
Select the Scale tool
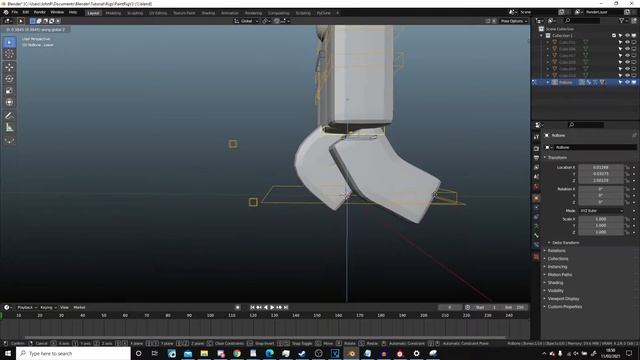[x=9, y=91]
